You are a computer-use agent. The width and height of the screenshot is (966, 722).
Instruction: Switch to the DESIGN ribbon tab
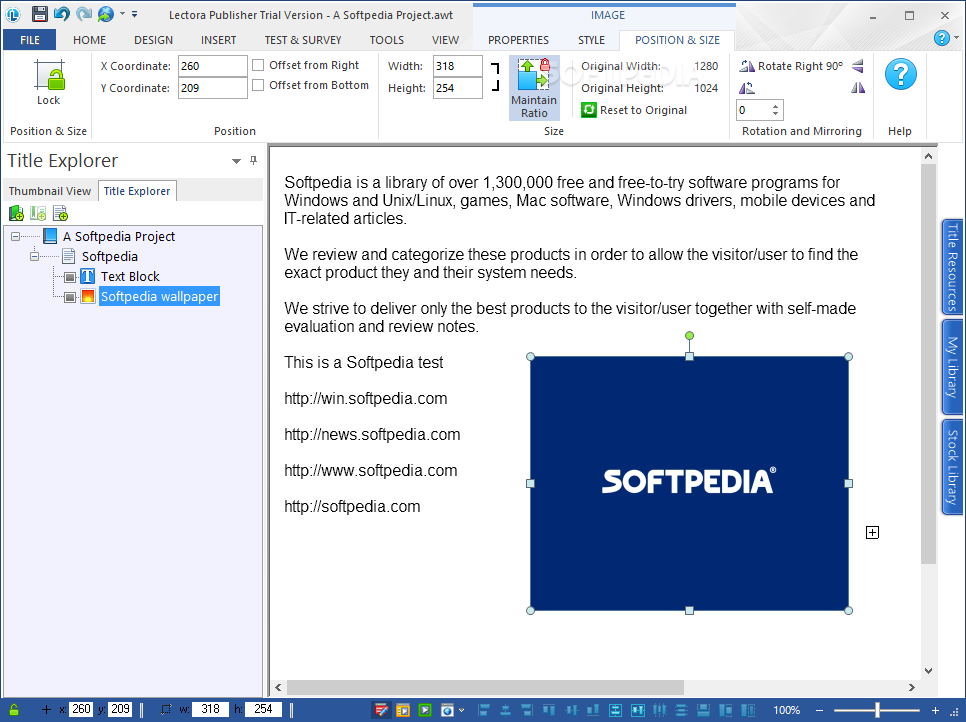(x=153, y=40)
